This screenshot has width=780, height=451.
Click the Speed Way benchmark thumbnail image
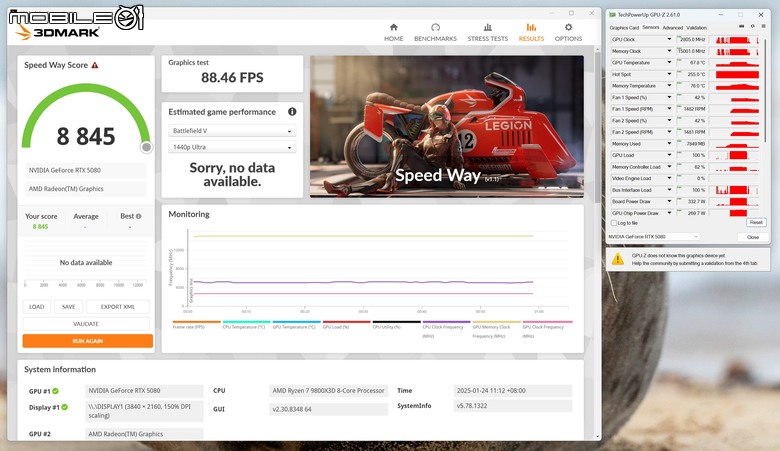447,127
